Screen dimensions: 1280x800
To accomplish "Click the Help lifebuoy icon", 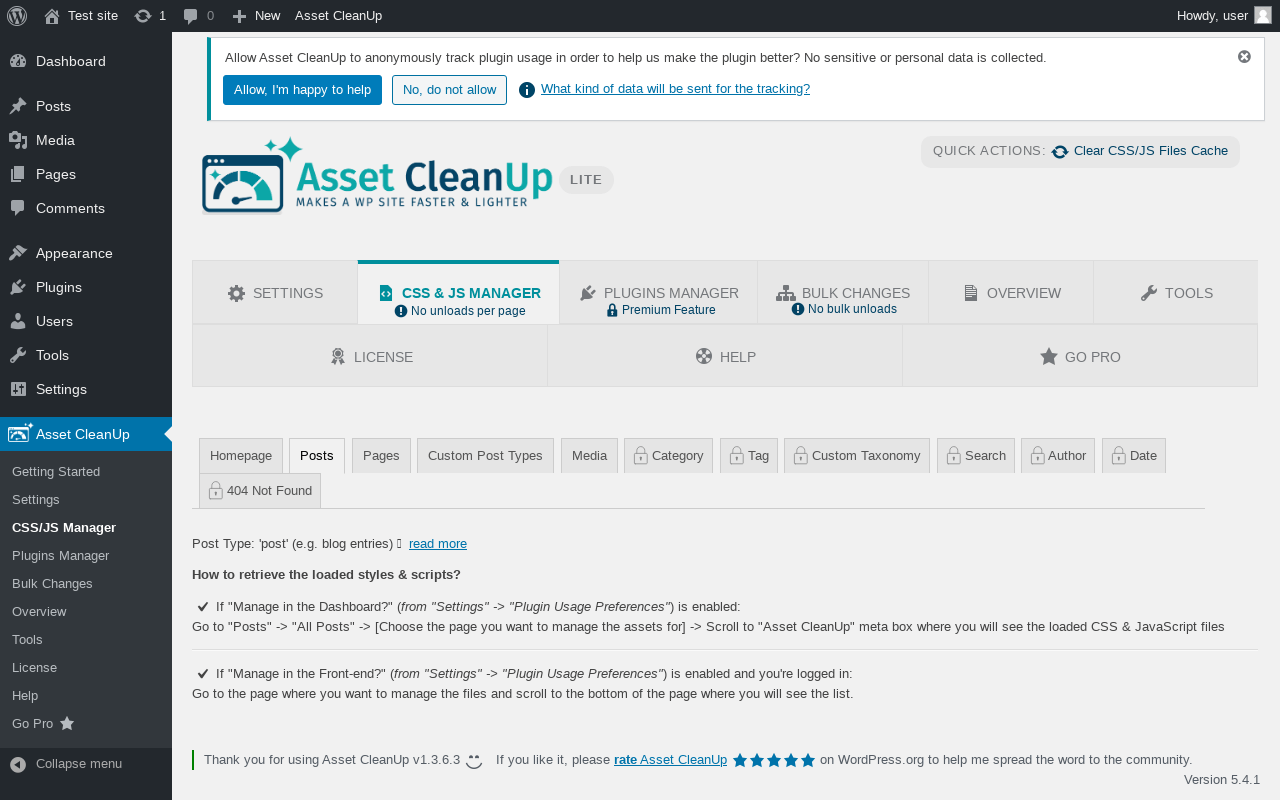I will click(704, 356).
